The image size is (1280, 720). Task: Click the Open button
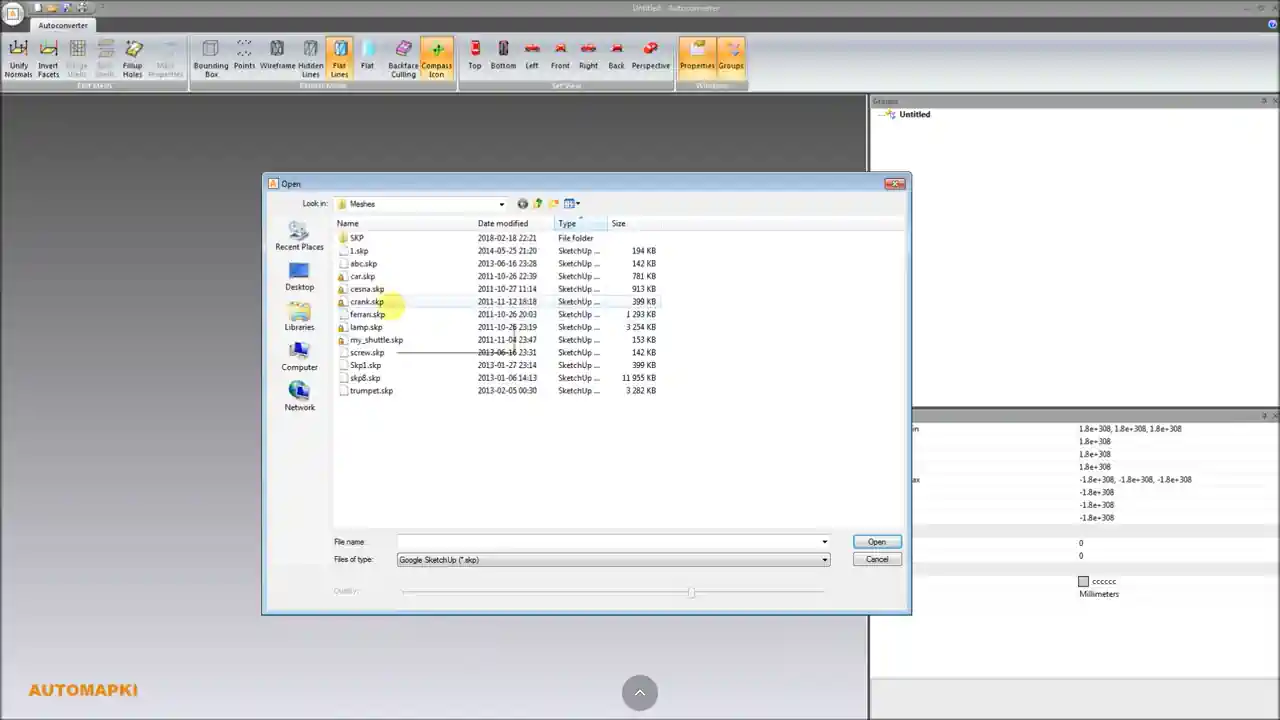coord(876,541)
